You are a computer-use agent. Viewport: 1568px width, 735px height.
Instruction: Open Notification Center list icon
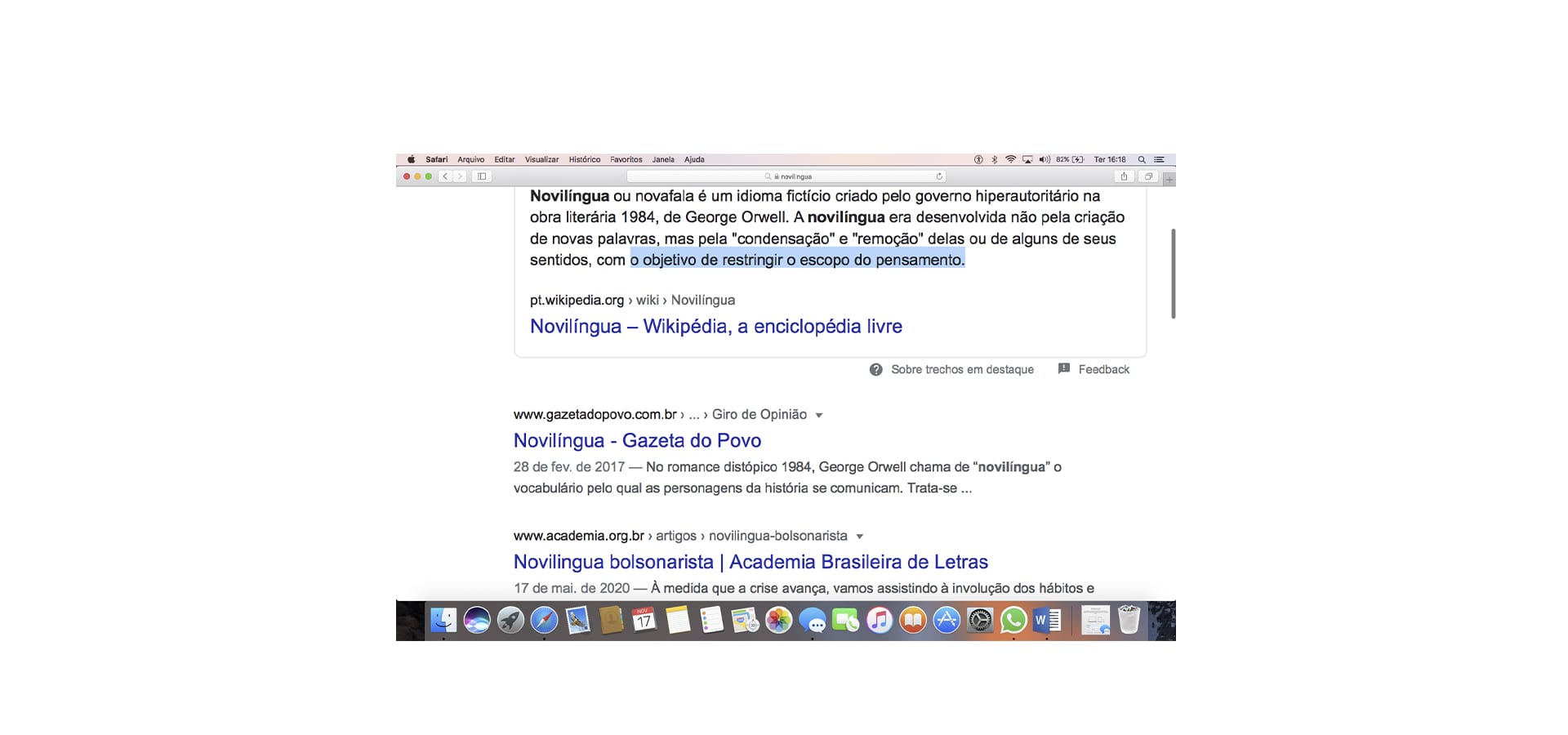pos(1159,160)
